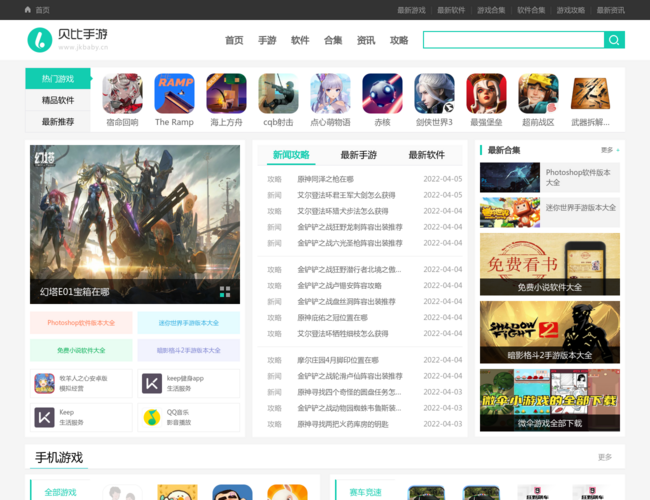The image size is (650, 500).
Task: Click the slideshow grid dots on banner
Action: pos(225,291)
